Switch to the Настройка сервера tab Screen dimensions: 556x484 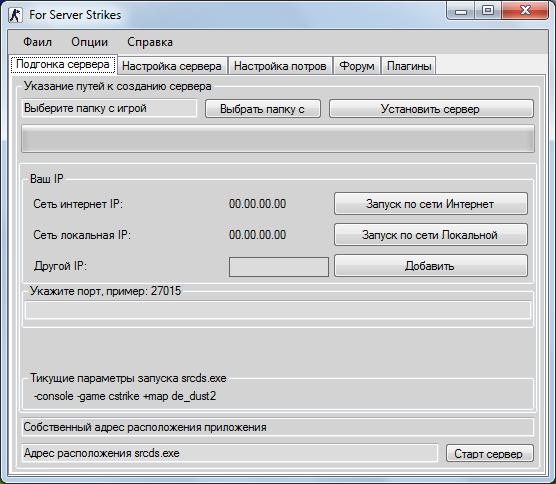tap(172, 66)
